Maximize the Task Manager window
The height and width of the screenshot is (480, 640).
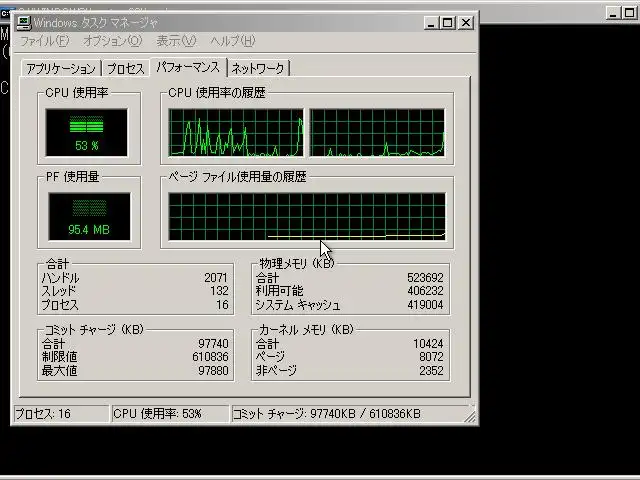coord(447,23)
